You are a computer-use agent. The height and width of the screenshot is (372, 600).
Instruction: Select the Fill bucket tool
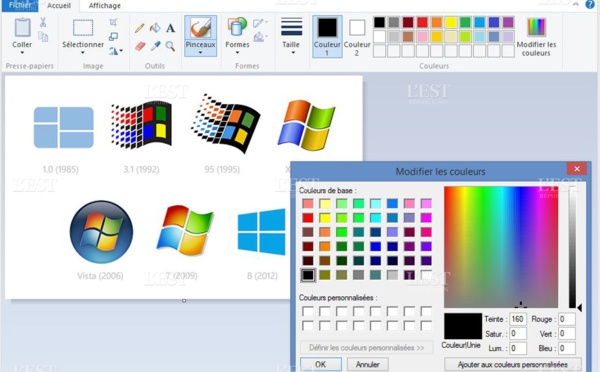coord(155,28)
